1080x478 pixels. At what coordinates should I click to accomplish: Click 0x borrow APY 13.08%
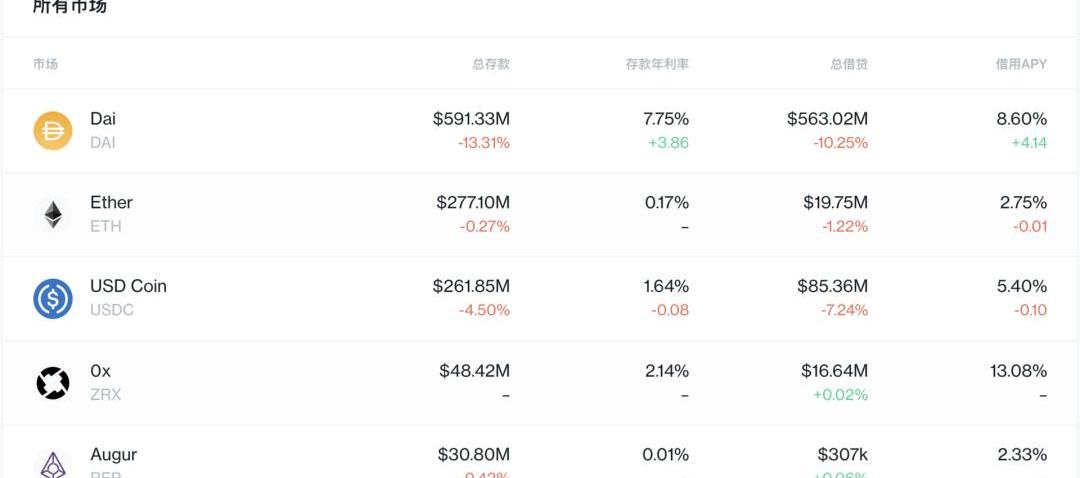1019,371
